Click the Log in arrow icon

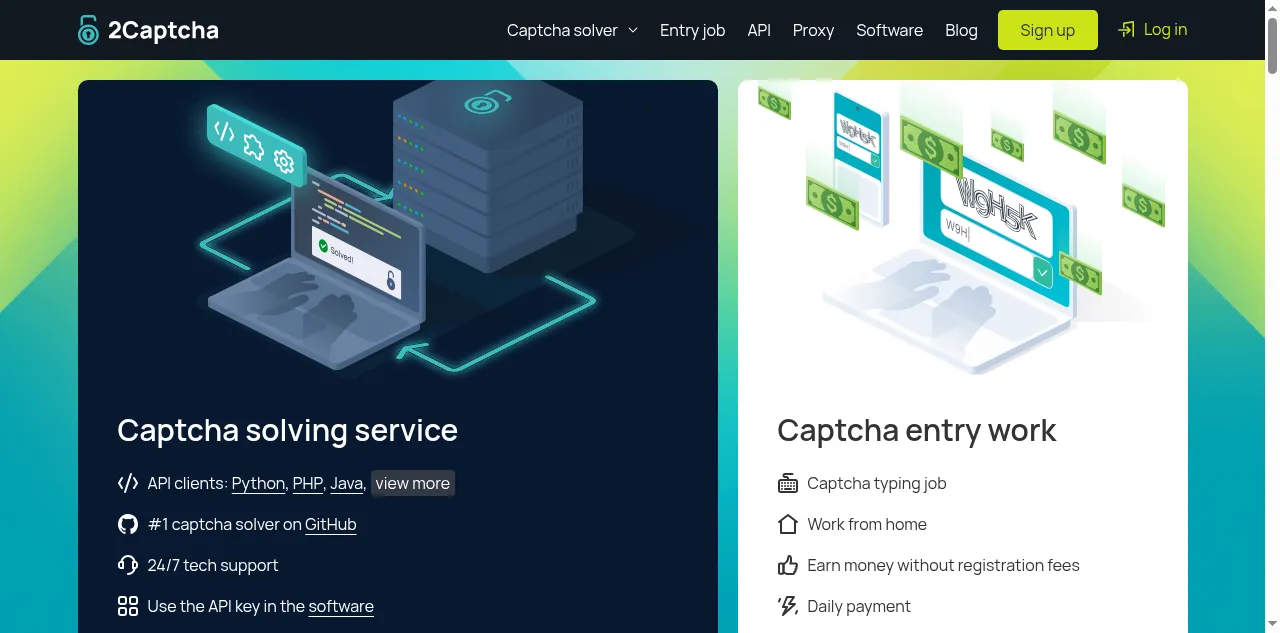point(1127,29)
